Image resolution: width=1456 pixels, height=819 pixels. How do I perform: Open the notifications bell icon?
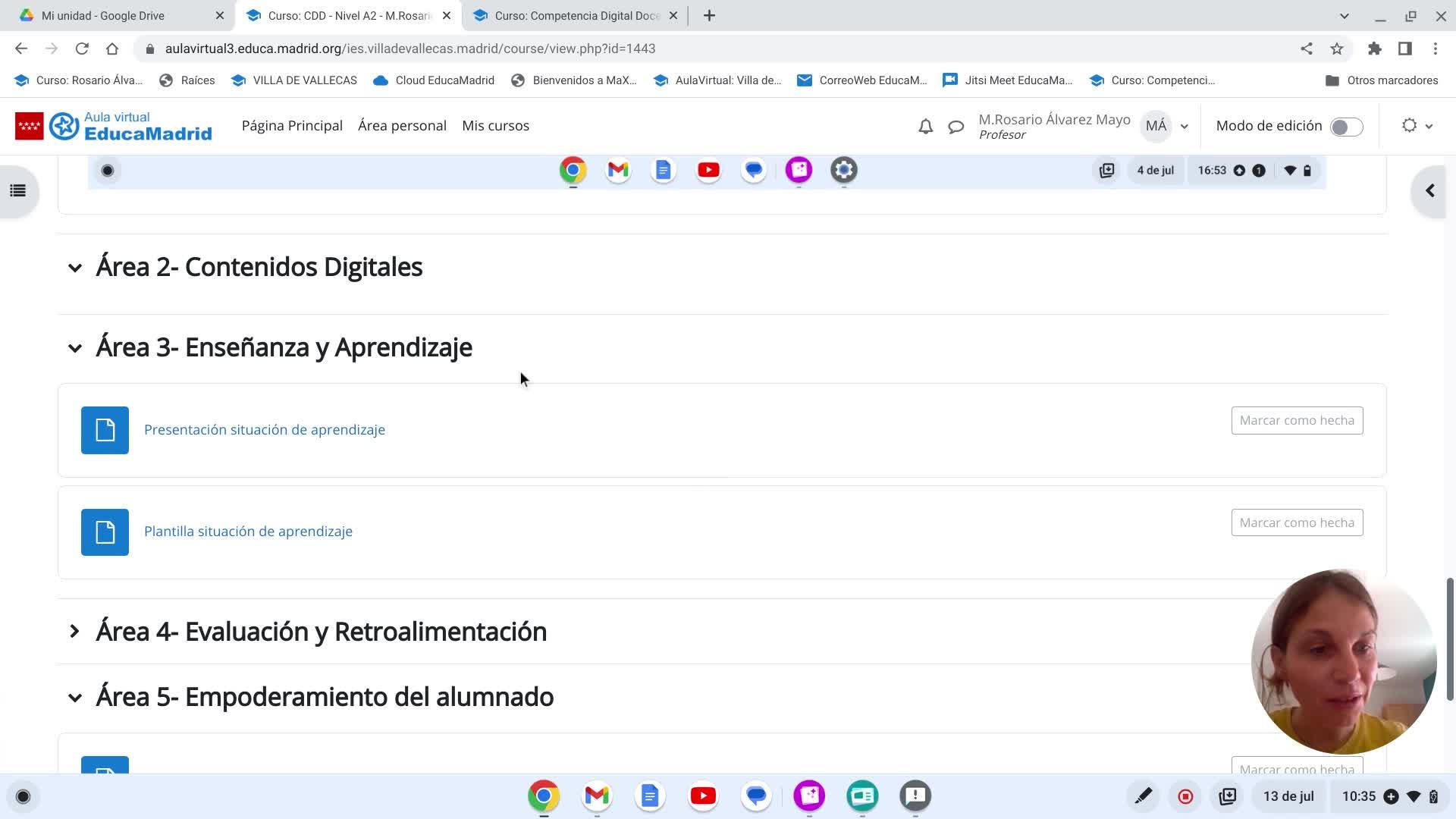(925, 127)
